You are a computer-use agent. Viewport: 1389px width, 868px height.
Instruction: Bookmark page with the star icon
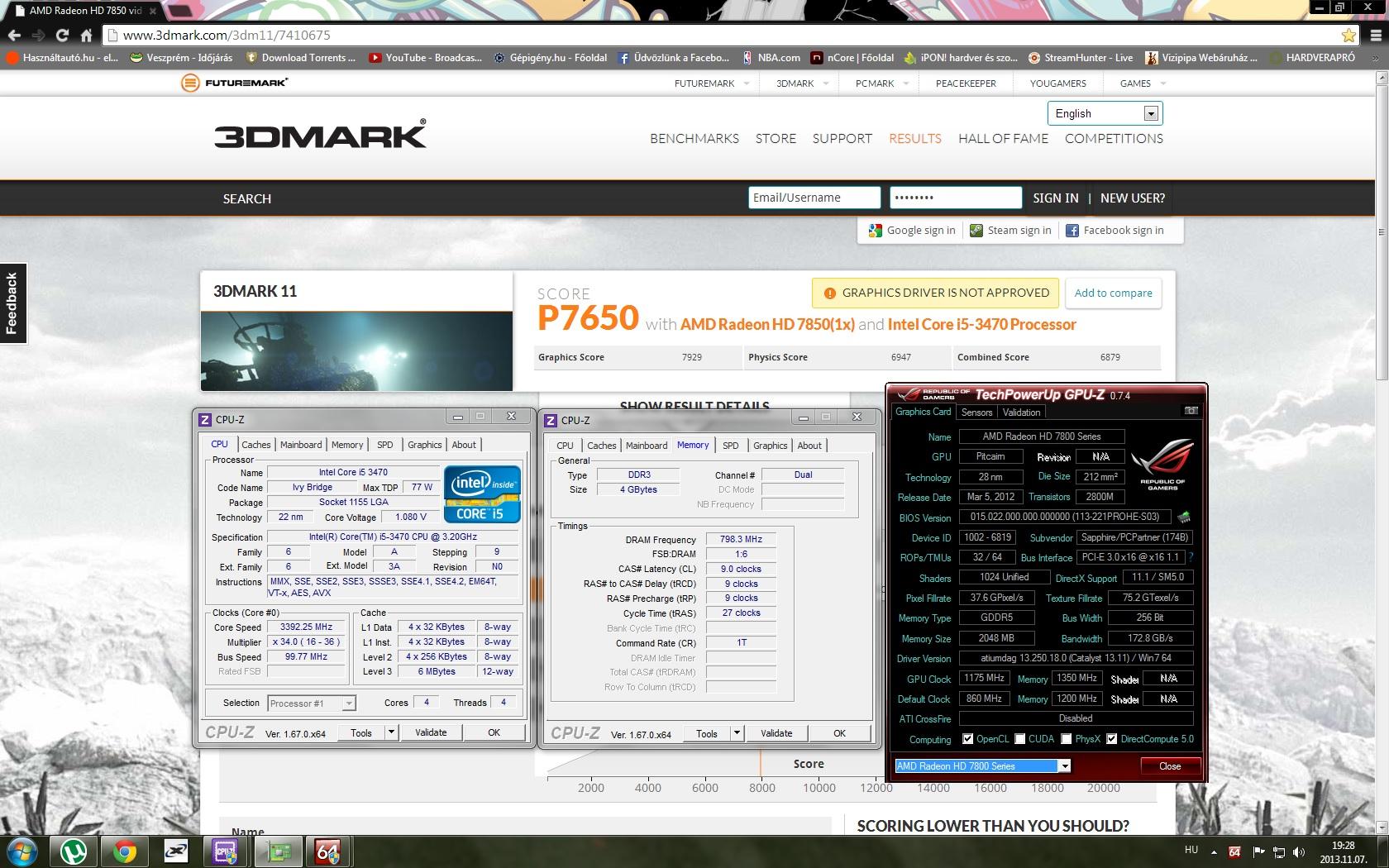(1348, 35)
